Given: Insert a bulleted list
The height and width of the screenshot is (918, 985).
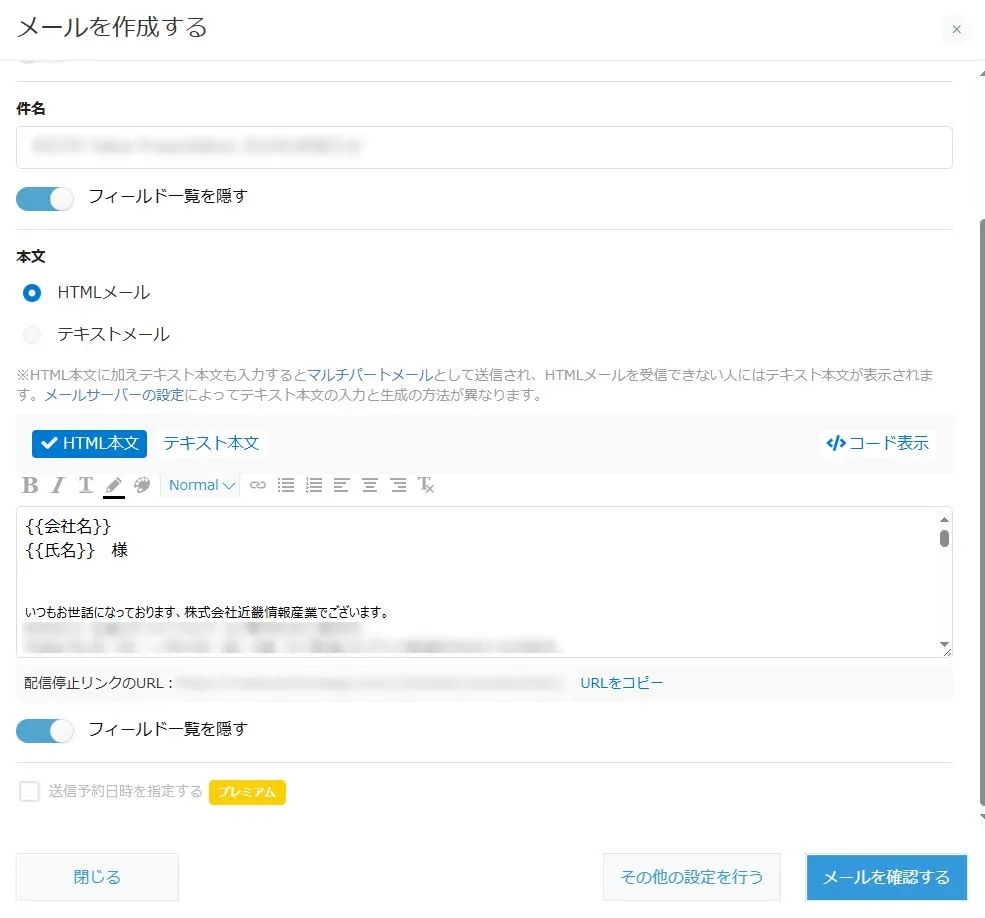Looking at the screenshot, I should [286, 485].
